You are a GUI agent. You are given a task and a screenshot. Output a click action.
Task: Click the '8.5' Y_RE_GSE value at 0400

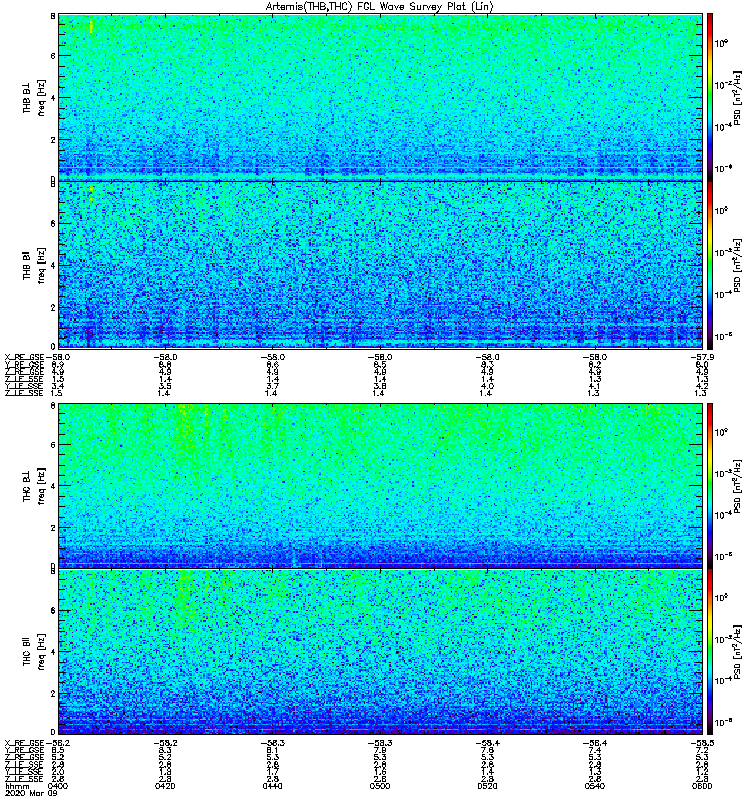[x=58, y=751]
